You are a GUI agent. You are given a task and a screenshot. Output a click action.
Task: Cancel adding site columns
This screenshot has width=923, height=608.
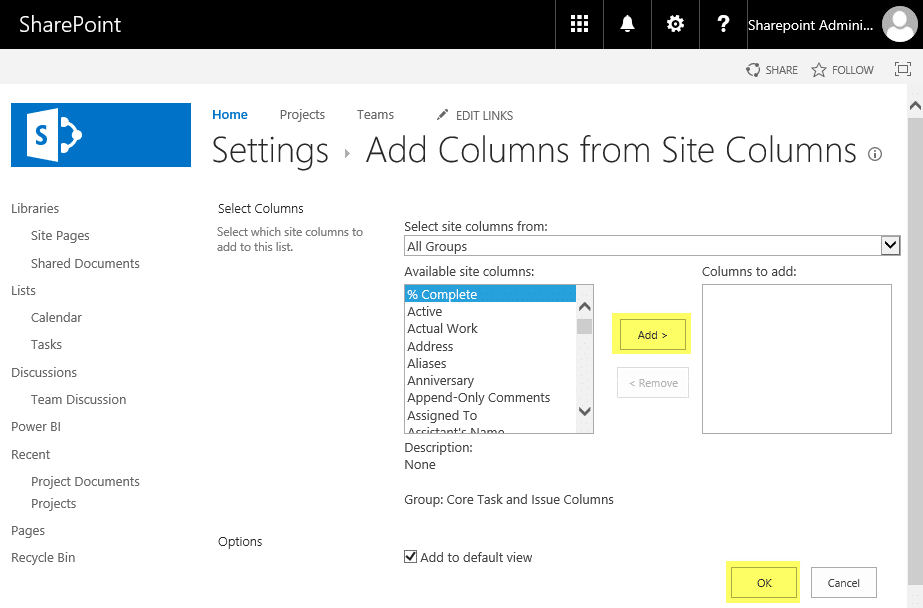click(843, 582)
